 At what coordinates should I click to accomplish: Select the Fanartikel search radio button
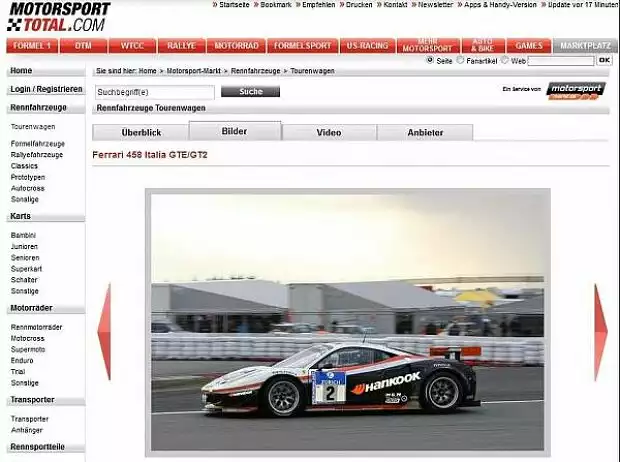[x=460, y=60]
